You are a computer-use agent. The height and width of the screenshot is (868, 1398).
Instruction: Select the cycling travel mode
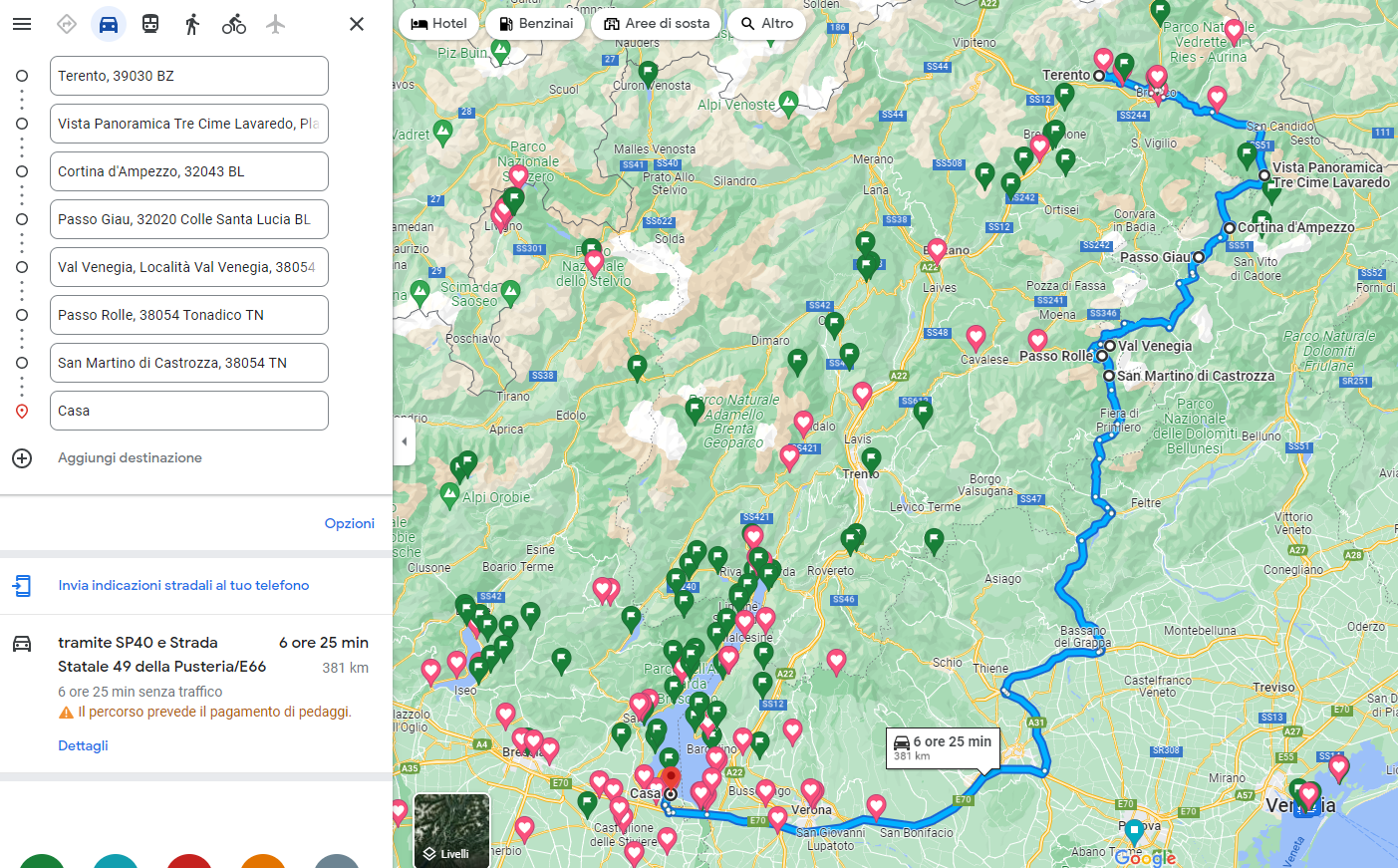coord(234,24)
